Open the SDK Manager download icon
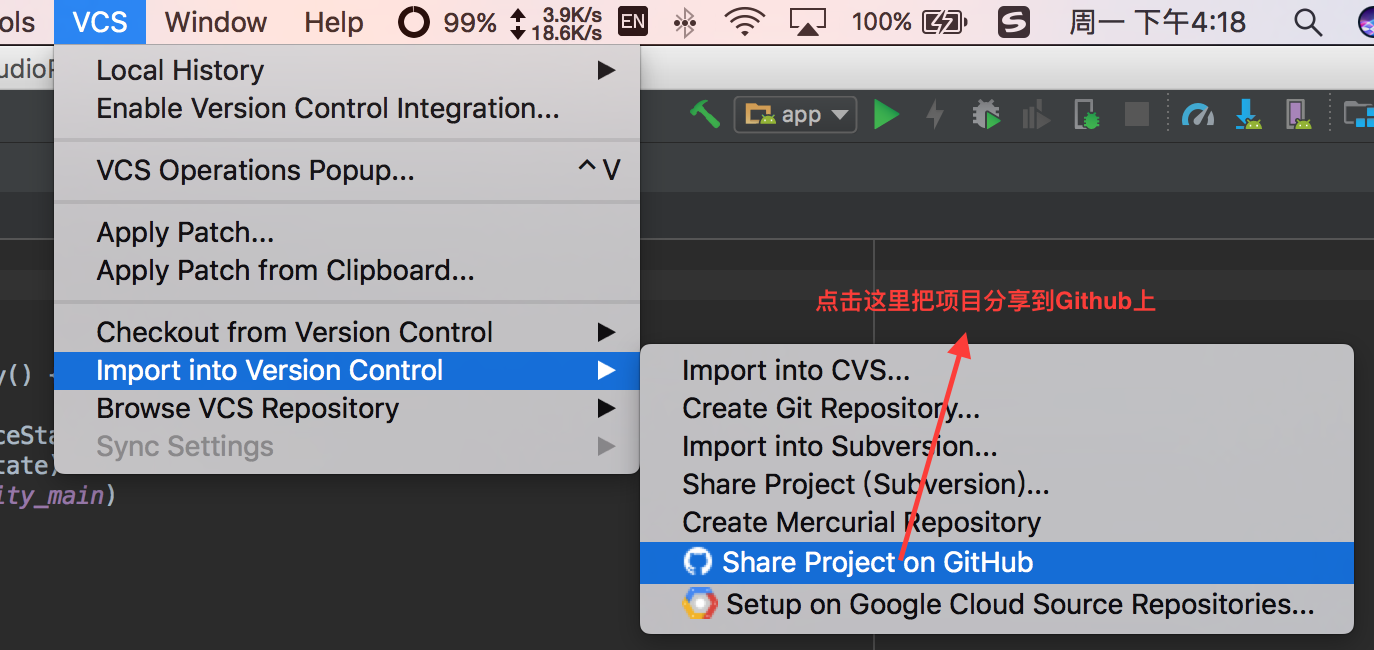1374x650 pixels. pos(1248,115)
